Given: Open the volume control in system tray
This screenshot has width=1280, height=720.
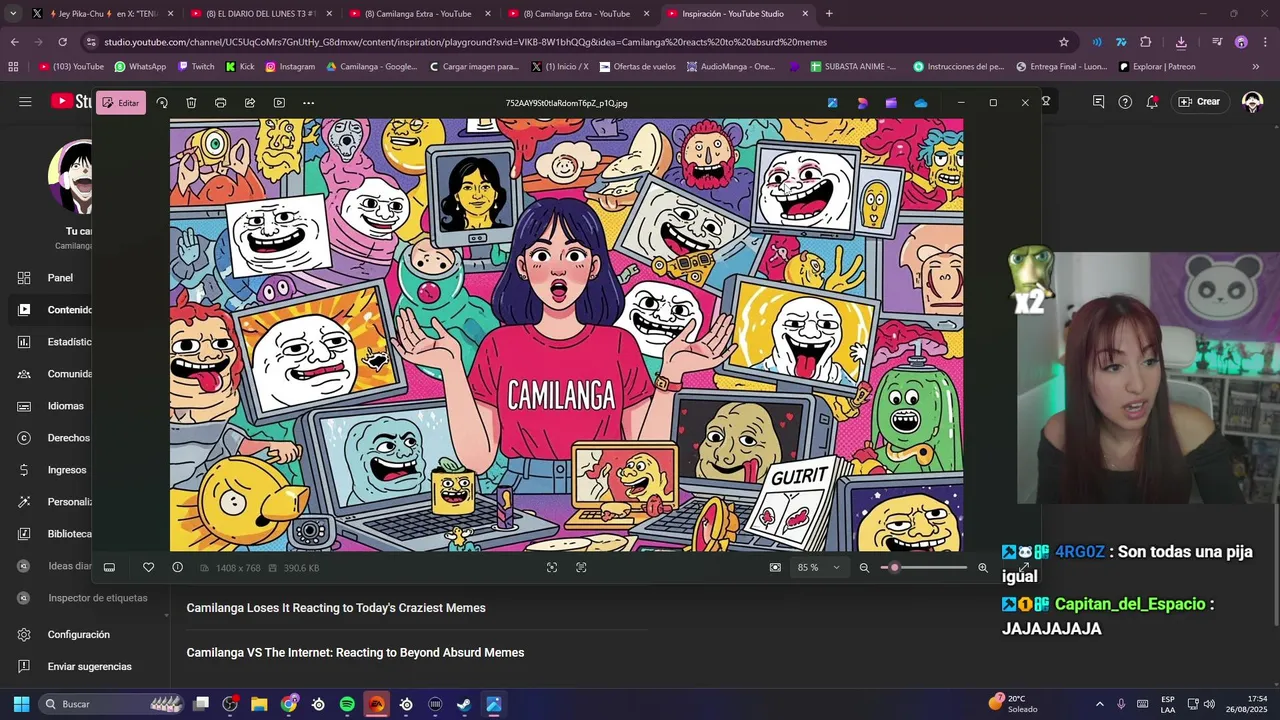Looking at the screenshot, I should (1209, 704).
